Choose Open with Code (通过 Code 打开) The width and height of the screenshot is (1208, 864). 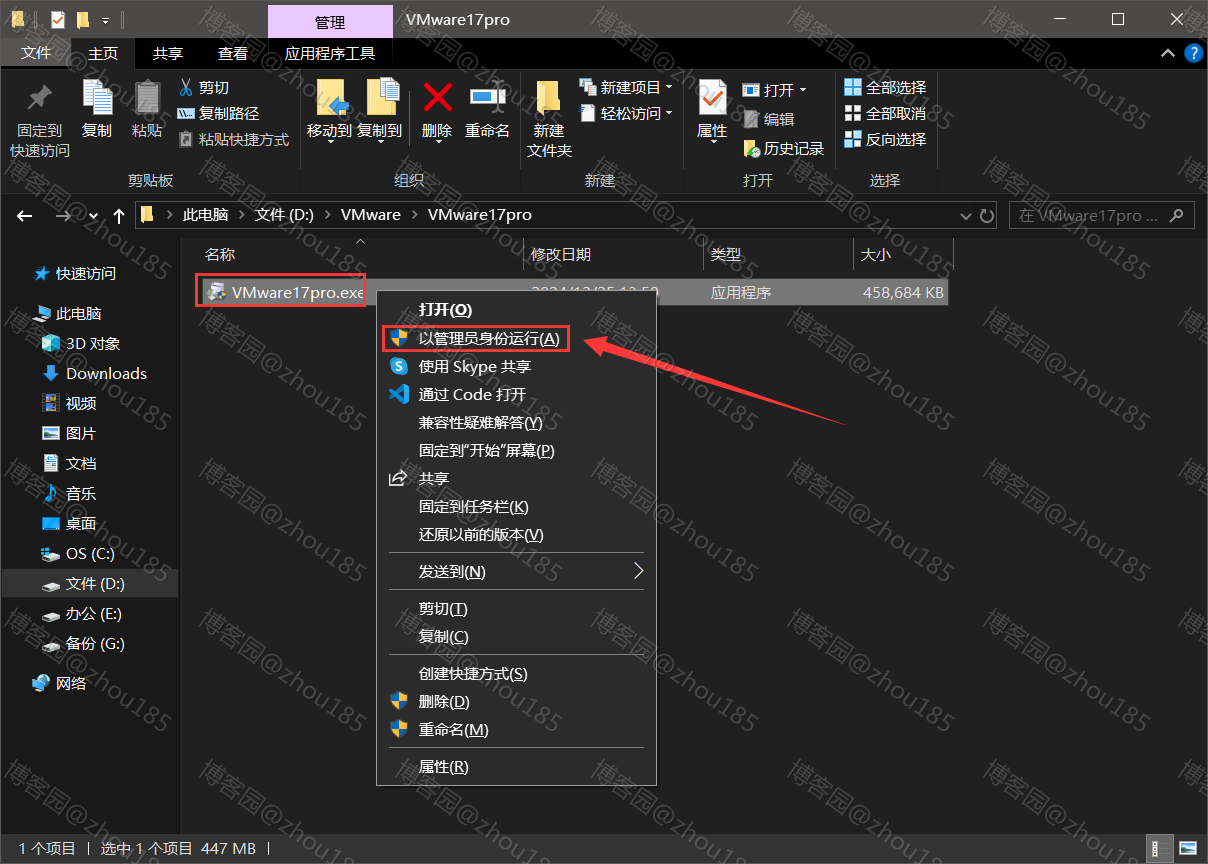(x=516, y=394)
